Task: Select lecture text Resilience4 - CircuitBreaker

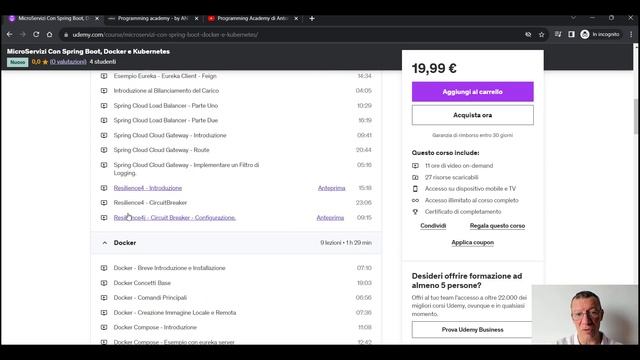Action: [x=150, y=203]
